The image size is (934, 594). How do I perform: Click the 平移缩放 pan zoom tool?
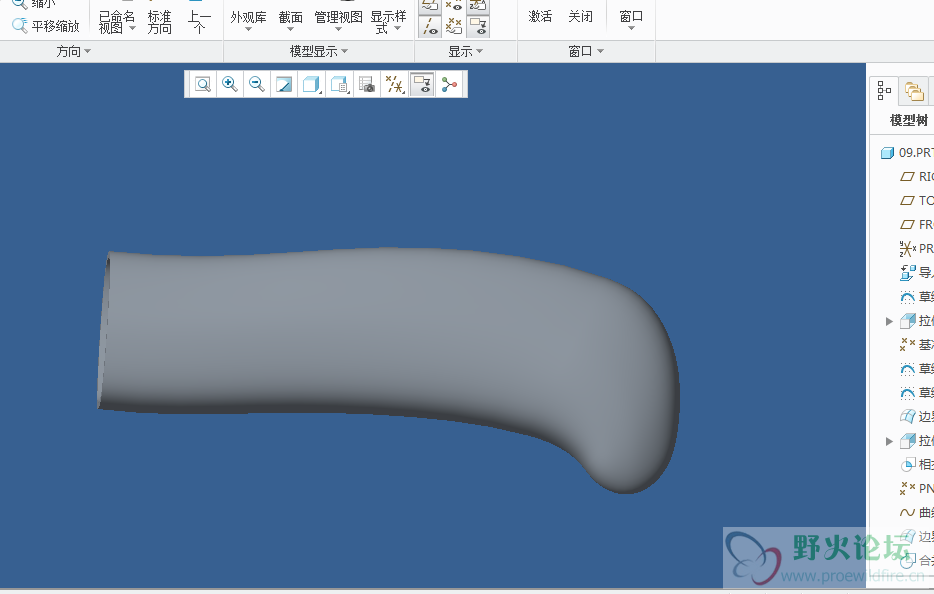pyautogui.click(x=46, y=26)
